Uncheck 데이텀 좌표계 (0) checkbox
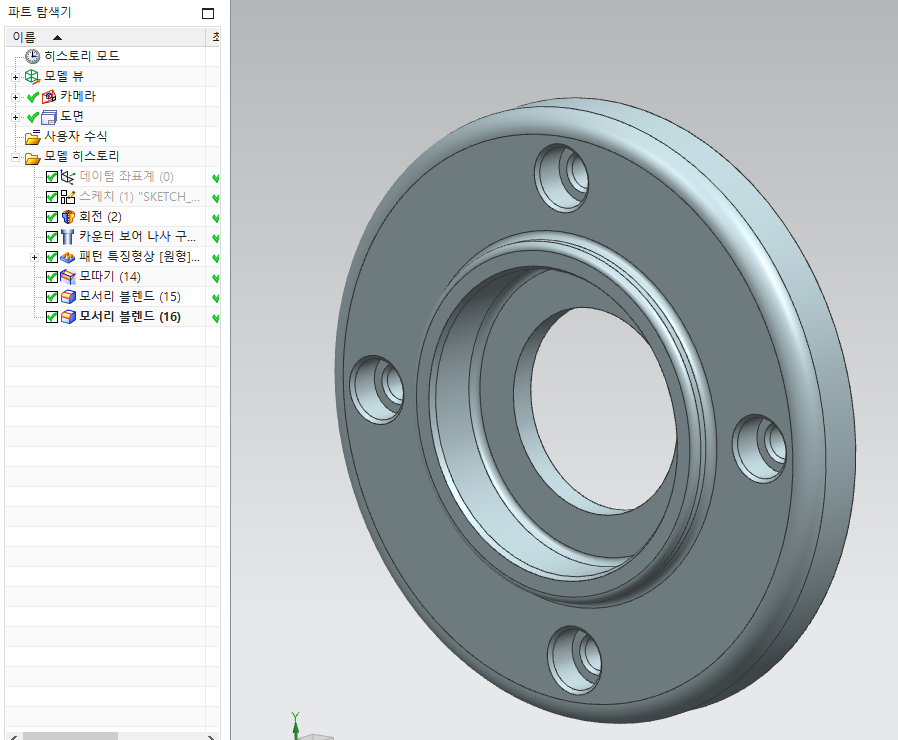Image resolution: width=898 pixels, height=740 pixels. (x=52, y=177)
